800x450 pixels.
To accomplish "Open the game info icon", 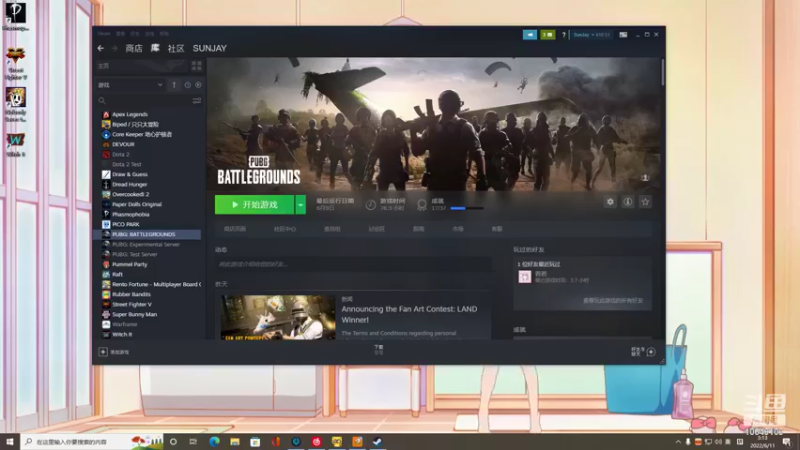I will click(628, 202).
